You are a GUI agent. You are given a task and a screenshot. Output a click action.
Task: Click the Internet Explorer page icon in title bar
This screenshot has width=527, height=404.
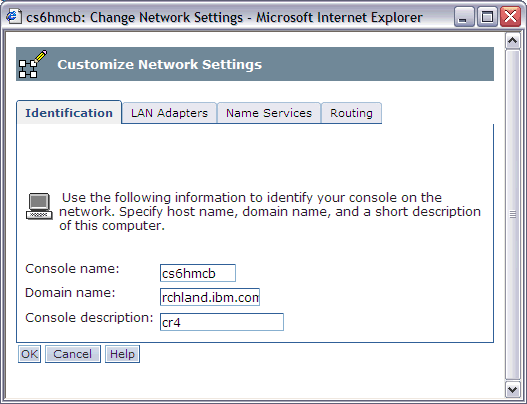(13, 16)
